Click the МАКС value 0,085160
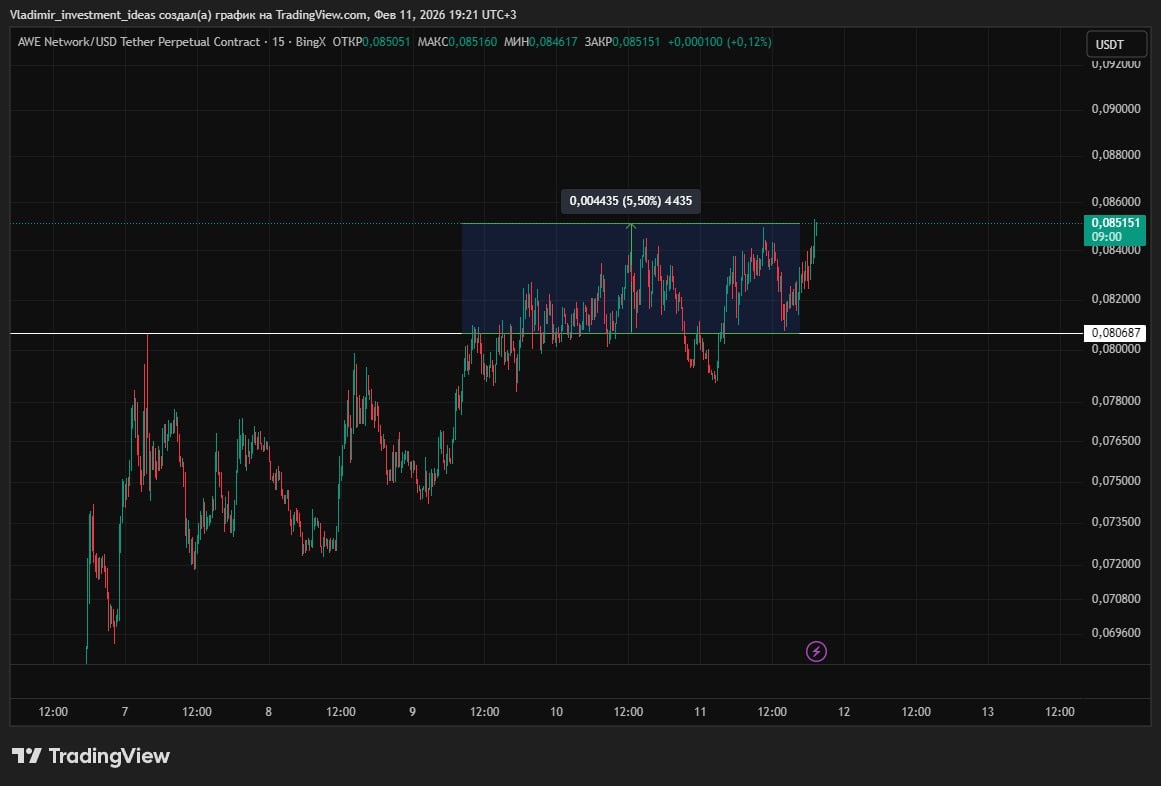 [x=472, y=42]
